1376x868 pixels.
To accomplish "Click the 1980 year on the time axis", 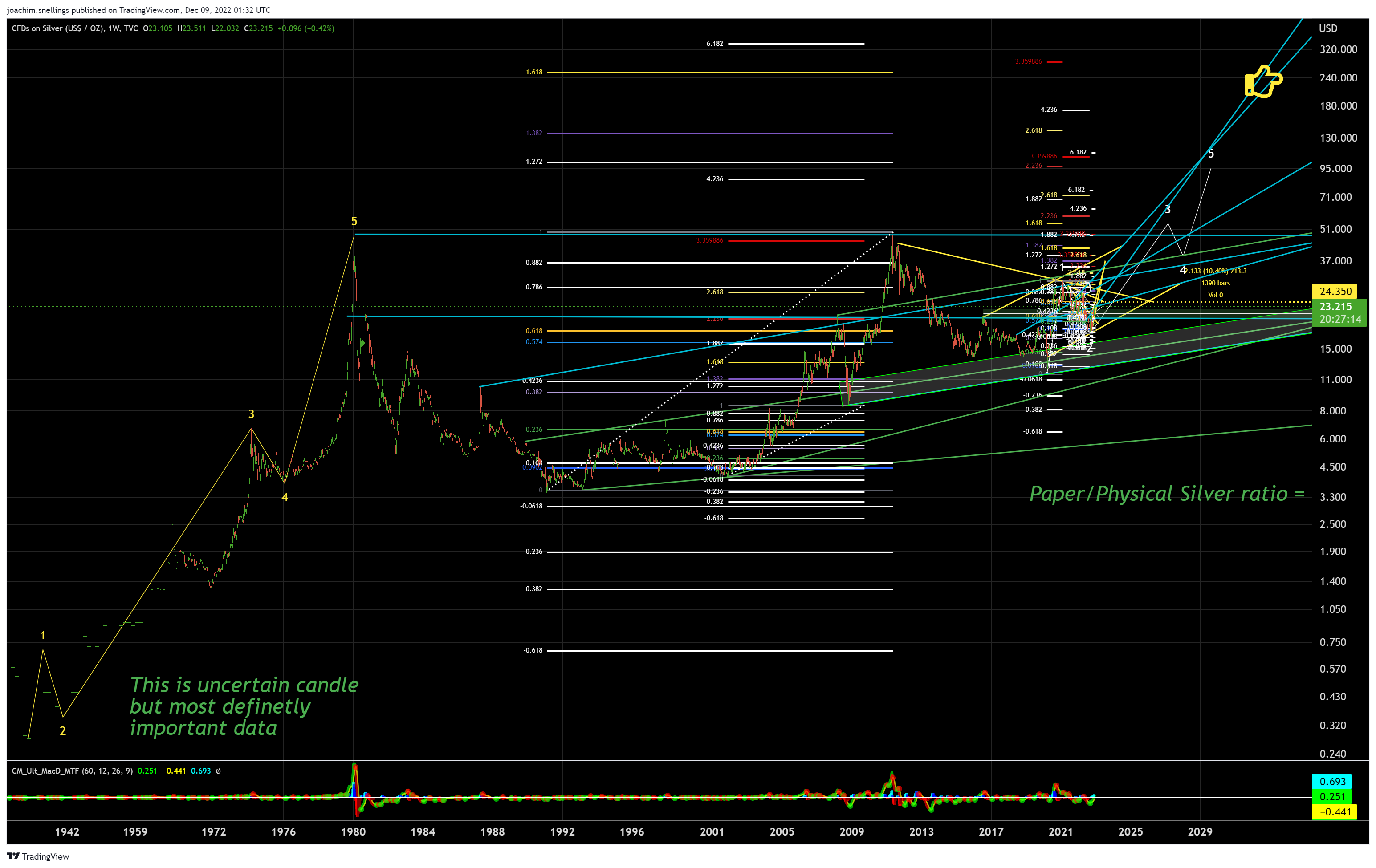I will click(x=353, y=831).
